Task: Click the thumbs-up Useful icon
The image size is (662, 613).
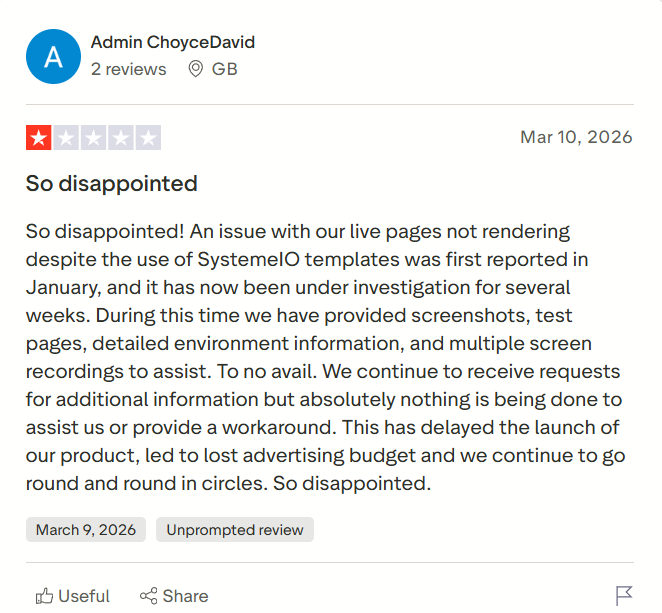Action: point(44,596)
